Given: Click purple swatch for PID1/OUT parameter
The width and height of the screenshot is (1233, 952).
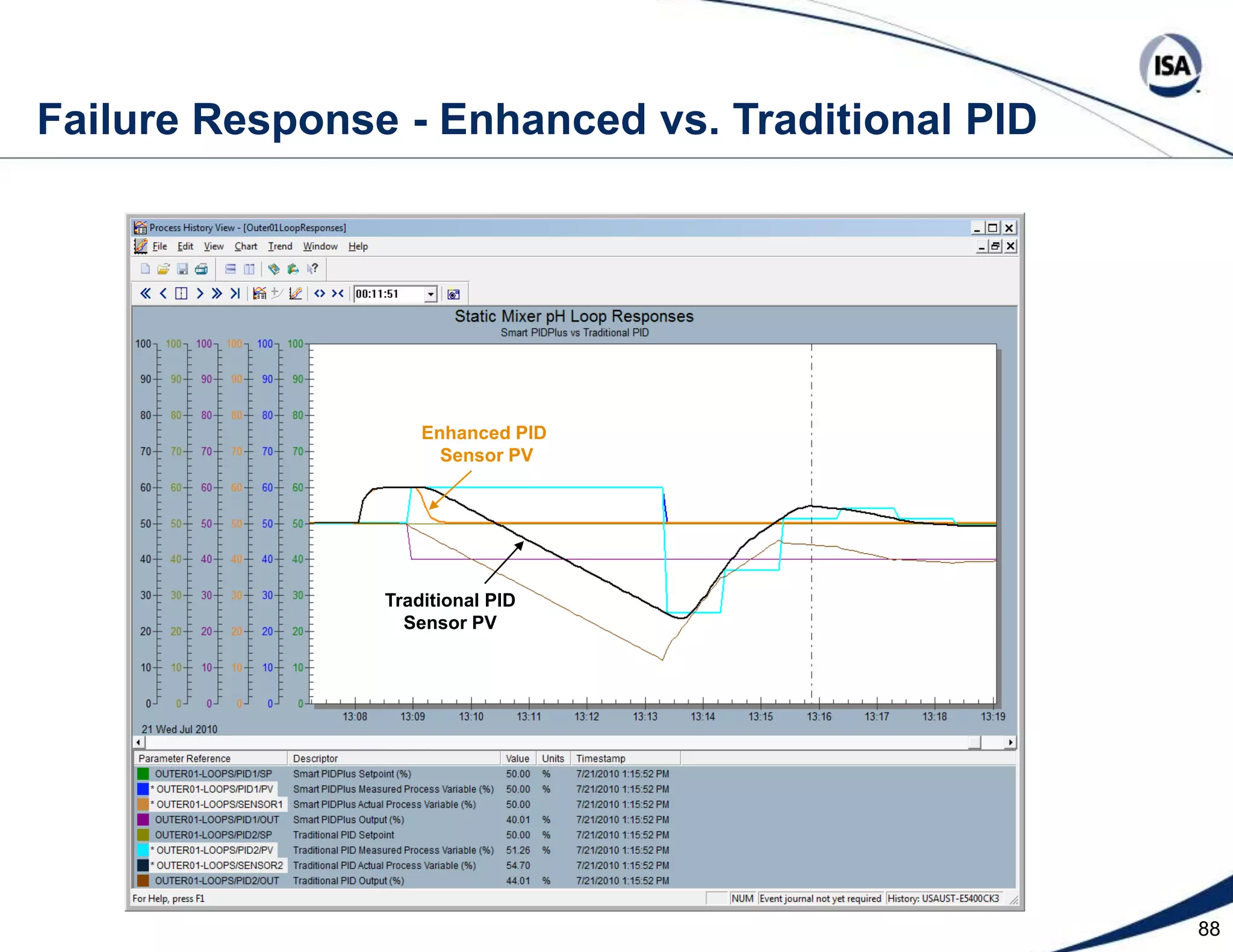Looking at the screenshot, I should [x=143, y=820].
